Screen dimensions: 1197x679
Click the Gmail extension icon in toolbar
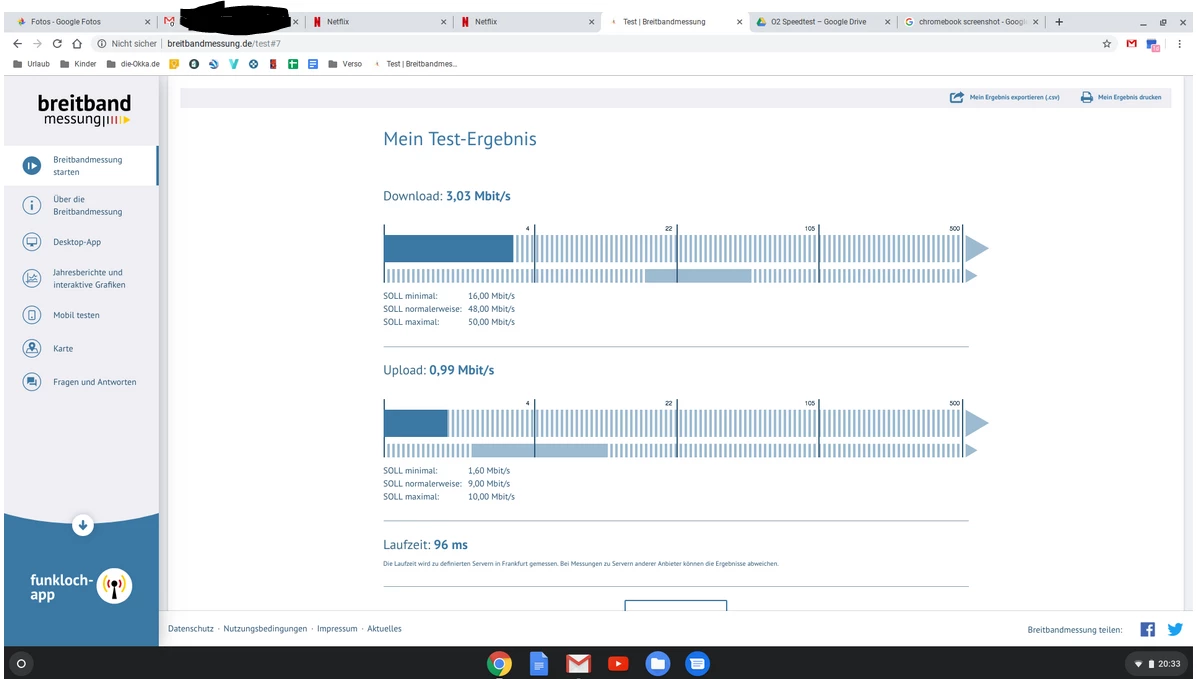(1131, 44)
